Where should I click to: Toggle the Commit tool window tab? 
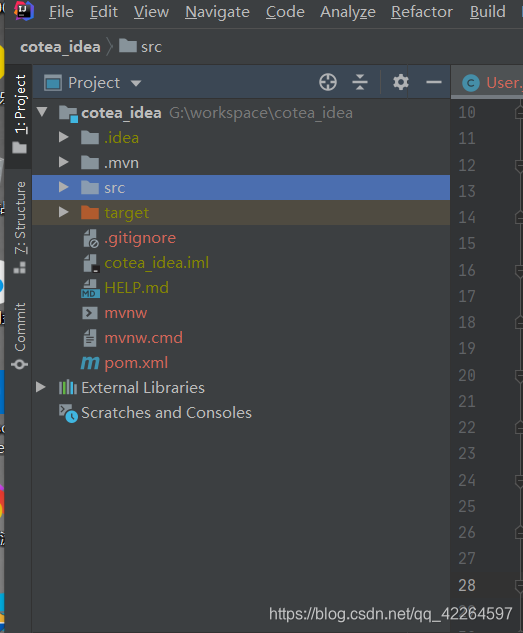[x=20, y=336]
